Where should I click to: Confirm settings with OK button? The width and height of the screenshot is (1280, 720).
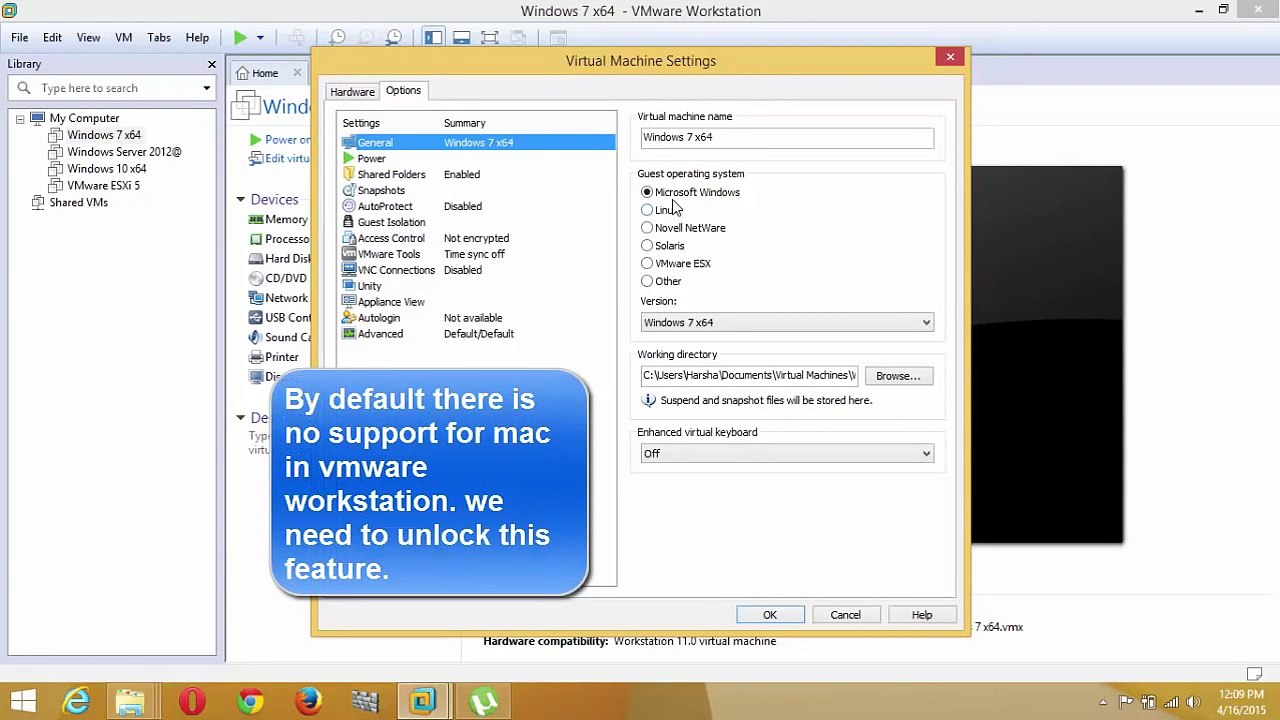tap(770, 615)
